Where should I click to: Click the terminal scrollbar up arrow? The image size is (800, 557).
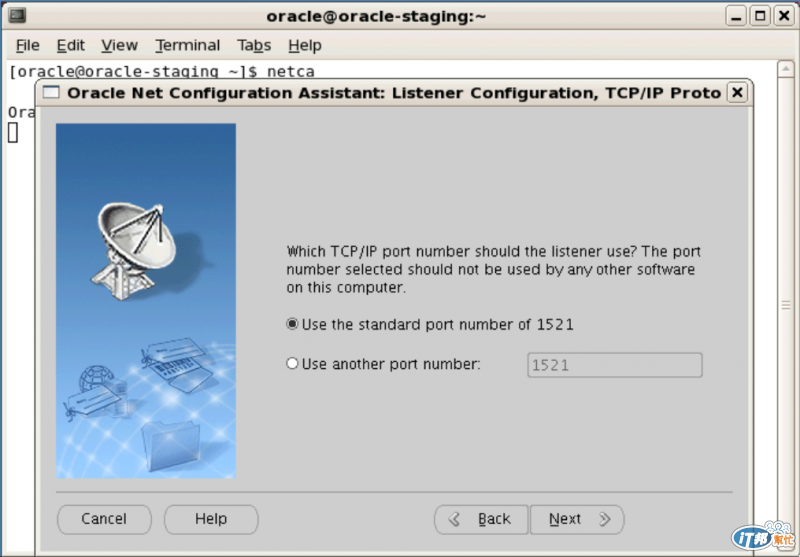pyautogui.click(x=786, y=69)
